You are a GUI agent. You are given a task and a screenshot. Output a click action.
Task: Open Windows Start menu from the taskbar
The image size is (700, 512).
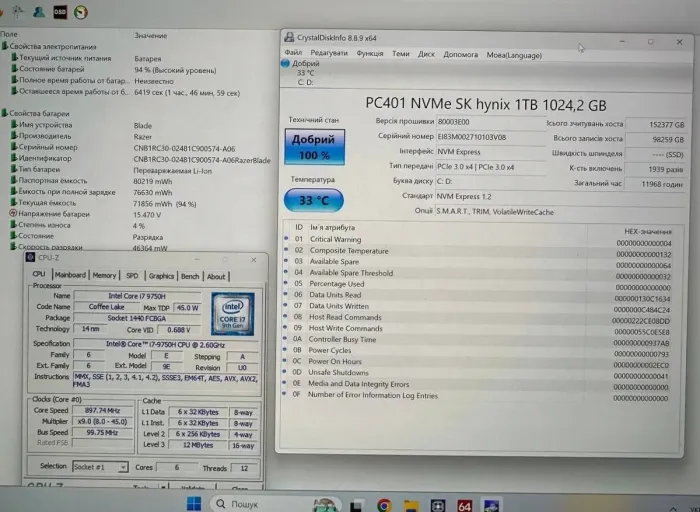click(193, 503)
